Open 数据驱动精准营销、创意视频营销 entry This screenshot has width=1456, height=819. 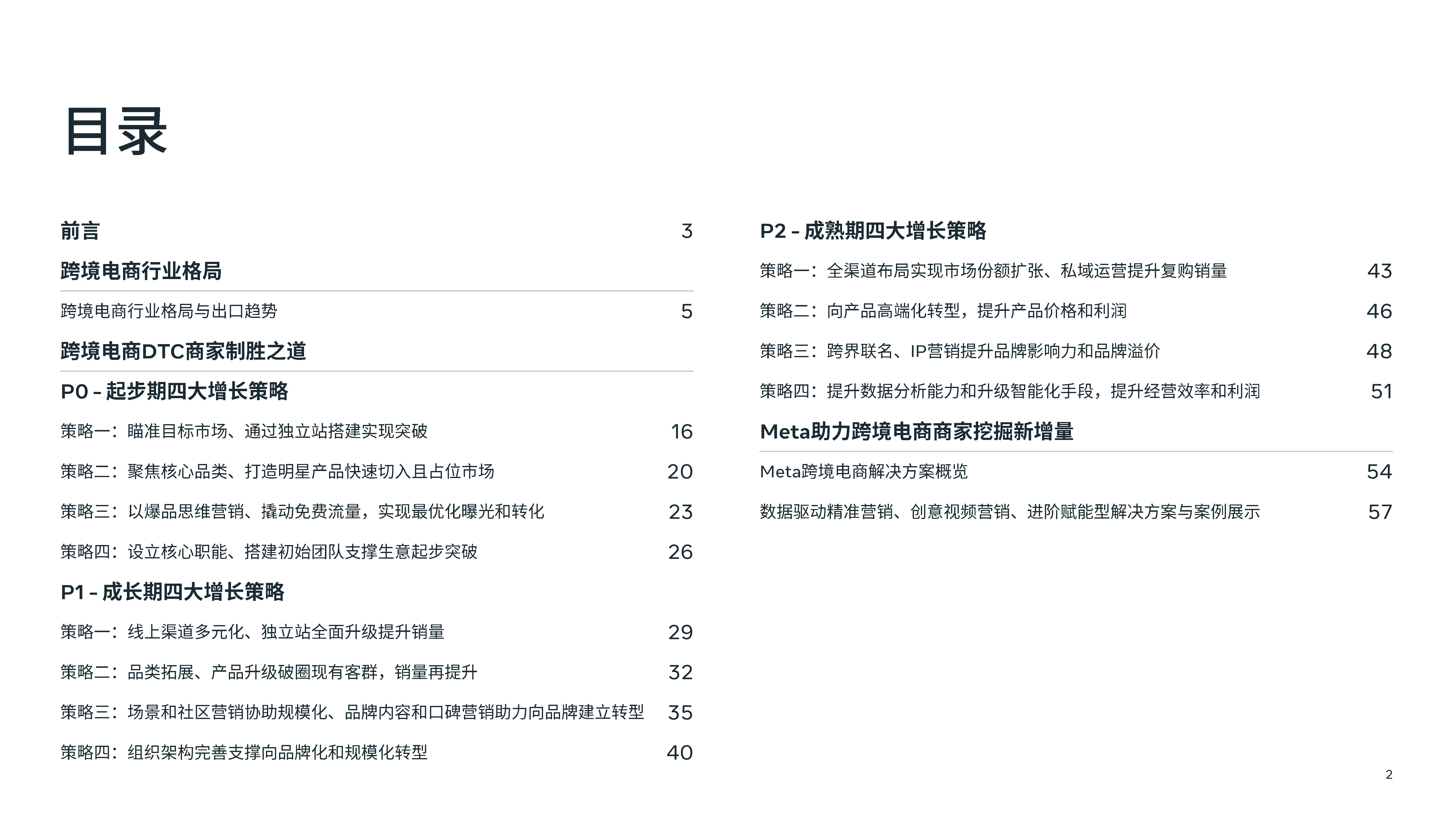[x=1009, y=512]
